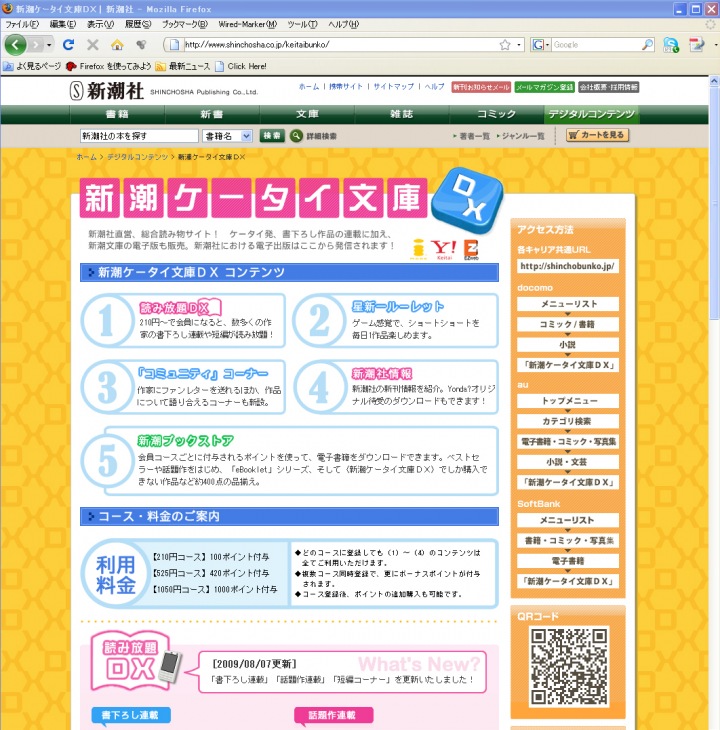Viewport: 720px width, 730px height.
Task: Click the gray 会社概要・採用情報 button
Action: 608,87
